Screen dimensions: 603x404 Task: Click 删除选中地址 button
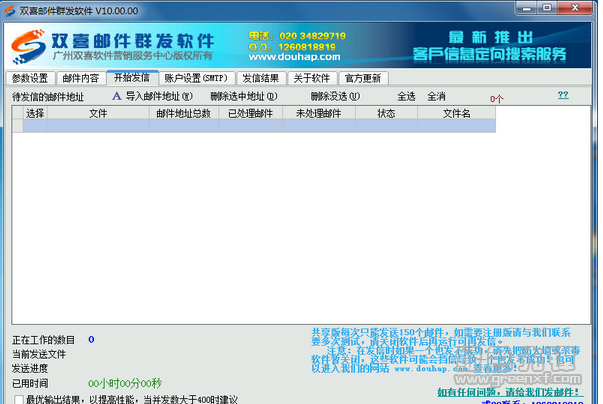[244, 96]
